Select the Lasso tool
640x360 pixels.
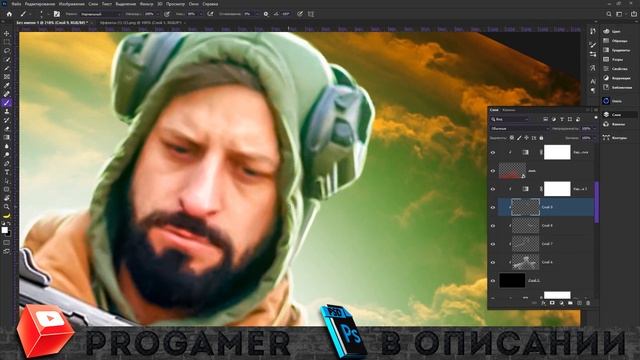pos(7,51)
